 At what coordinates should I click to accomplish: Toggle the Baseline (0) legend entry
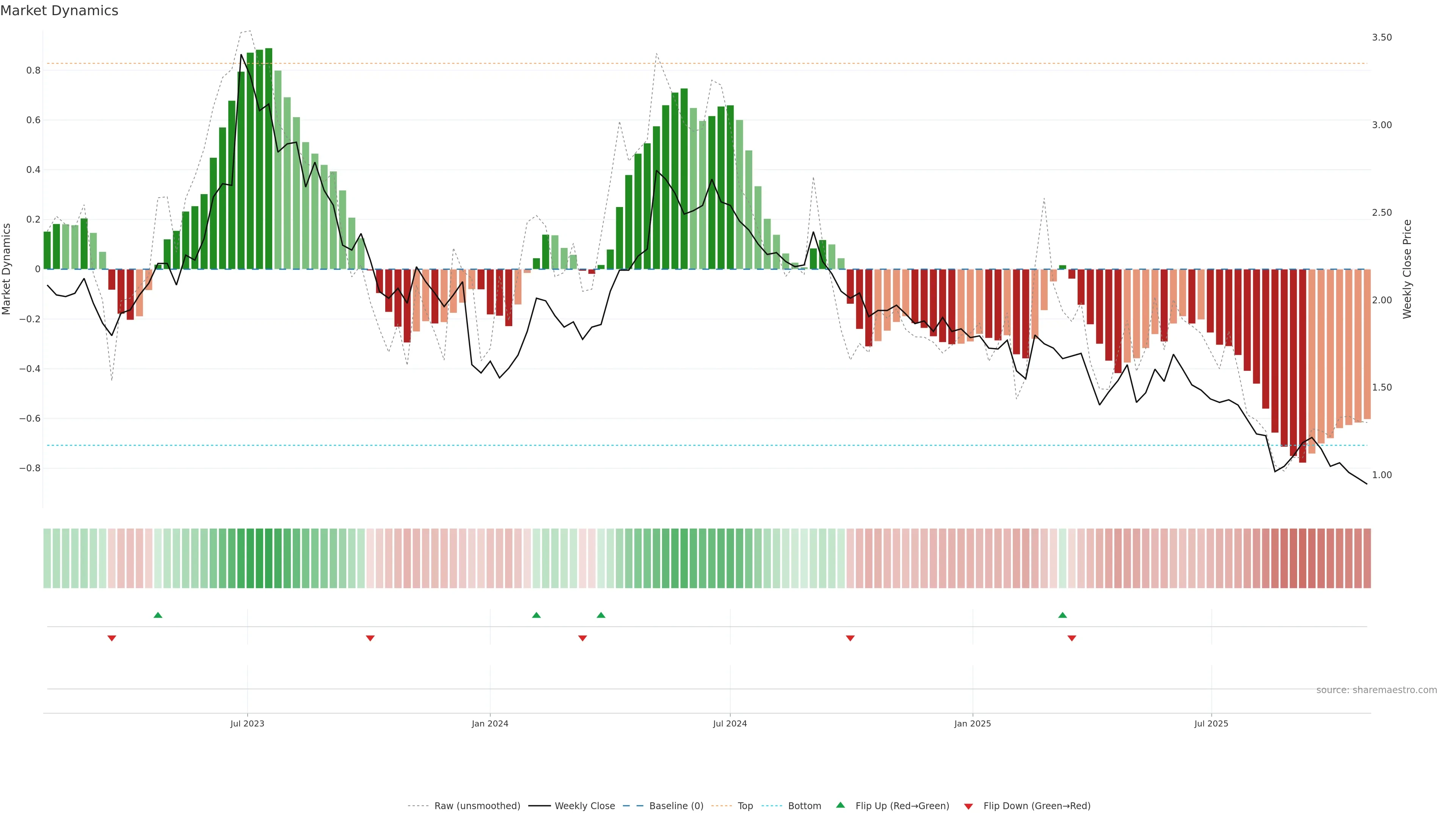(676, 806)
